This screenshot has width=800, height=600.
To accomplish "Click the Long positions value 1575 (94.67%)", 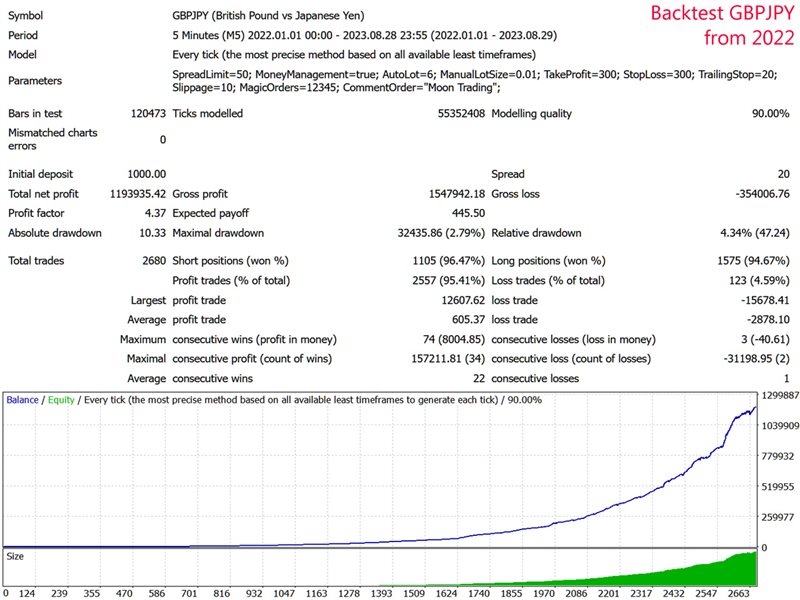I will coord(753,261).
